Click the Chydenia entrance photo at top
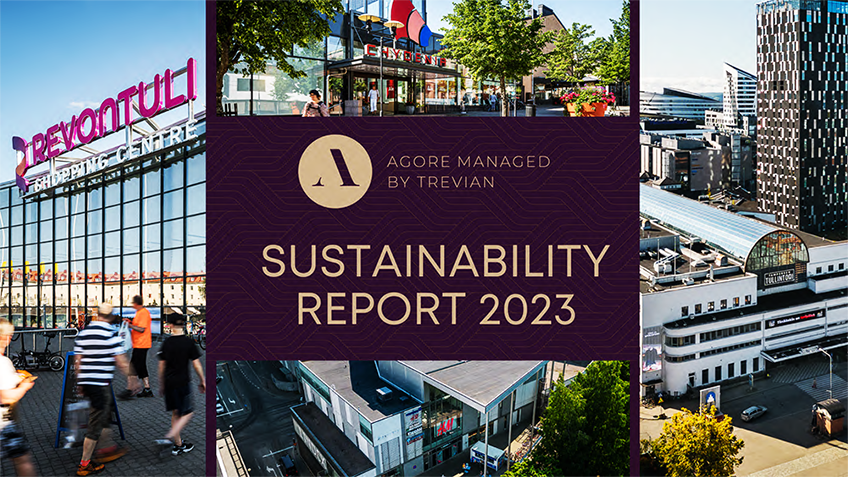The height and width of the screenshot is (477, 848). click(423, 58)
